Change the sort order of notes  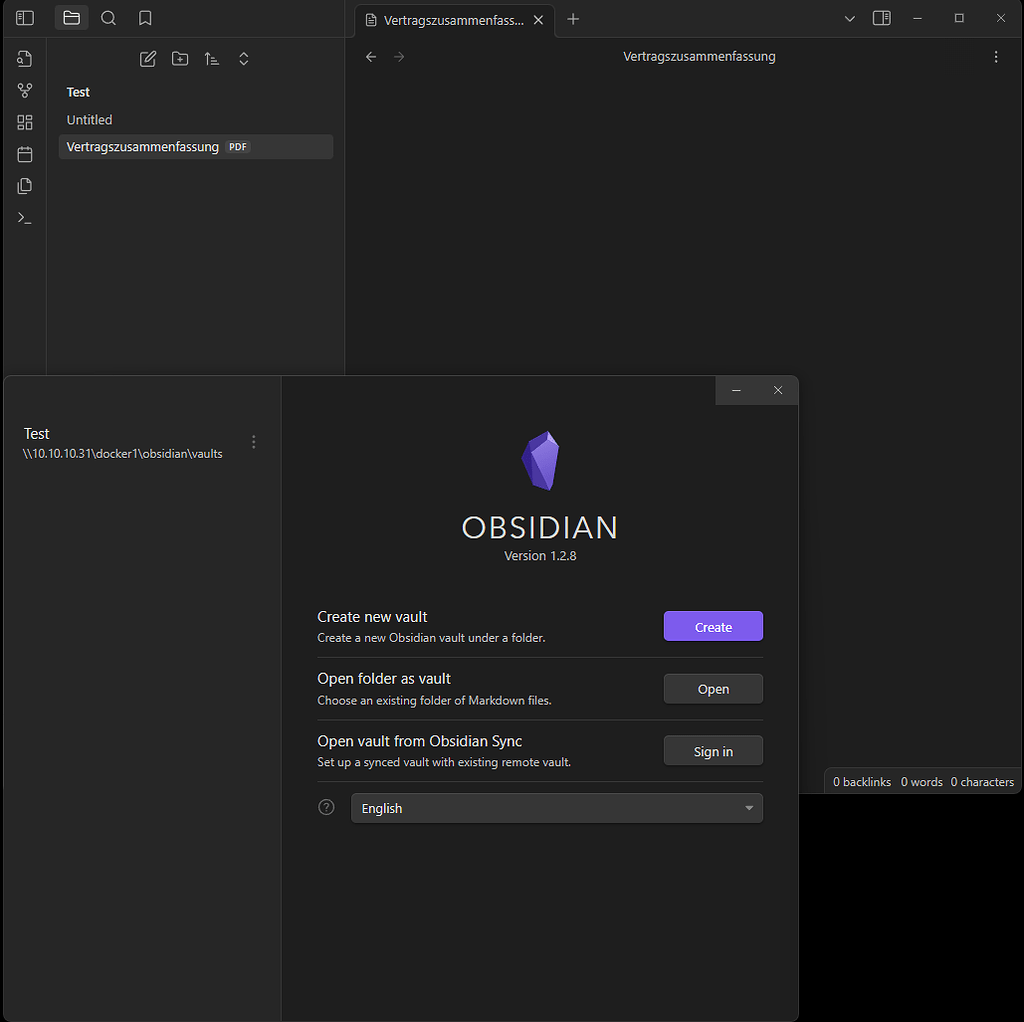211,59
